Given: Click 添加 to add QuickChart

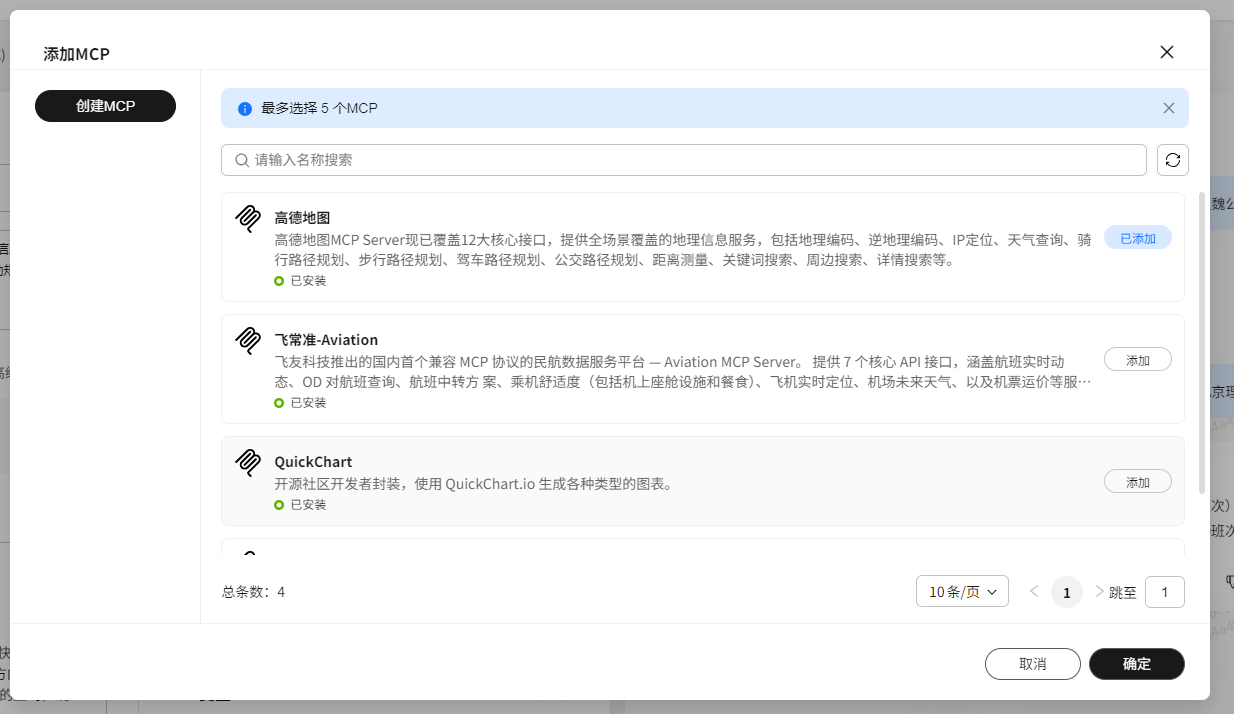Looking at the screenshot, I should click(1137, 481).
